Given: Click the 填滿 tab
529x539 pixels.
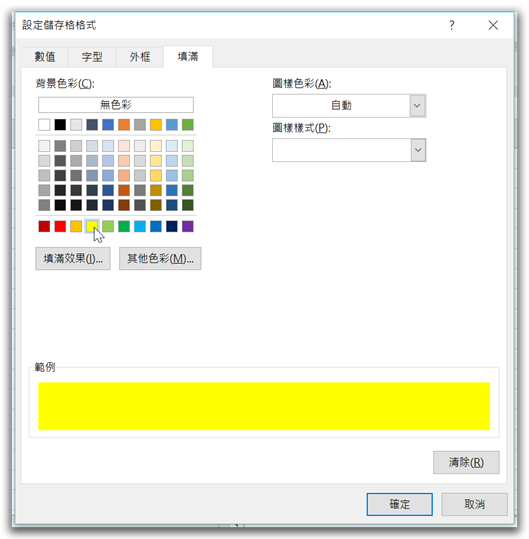Looking at the screenshot, I should tap(188, 56).
